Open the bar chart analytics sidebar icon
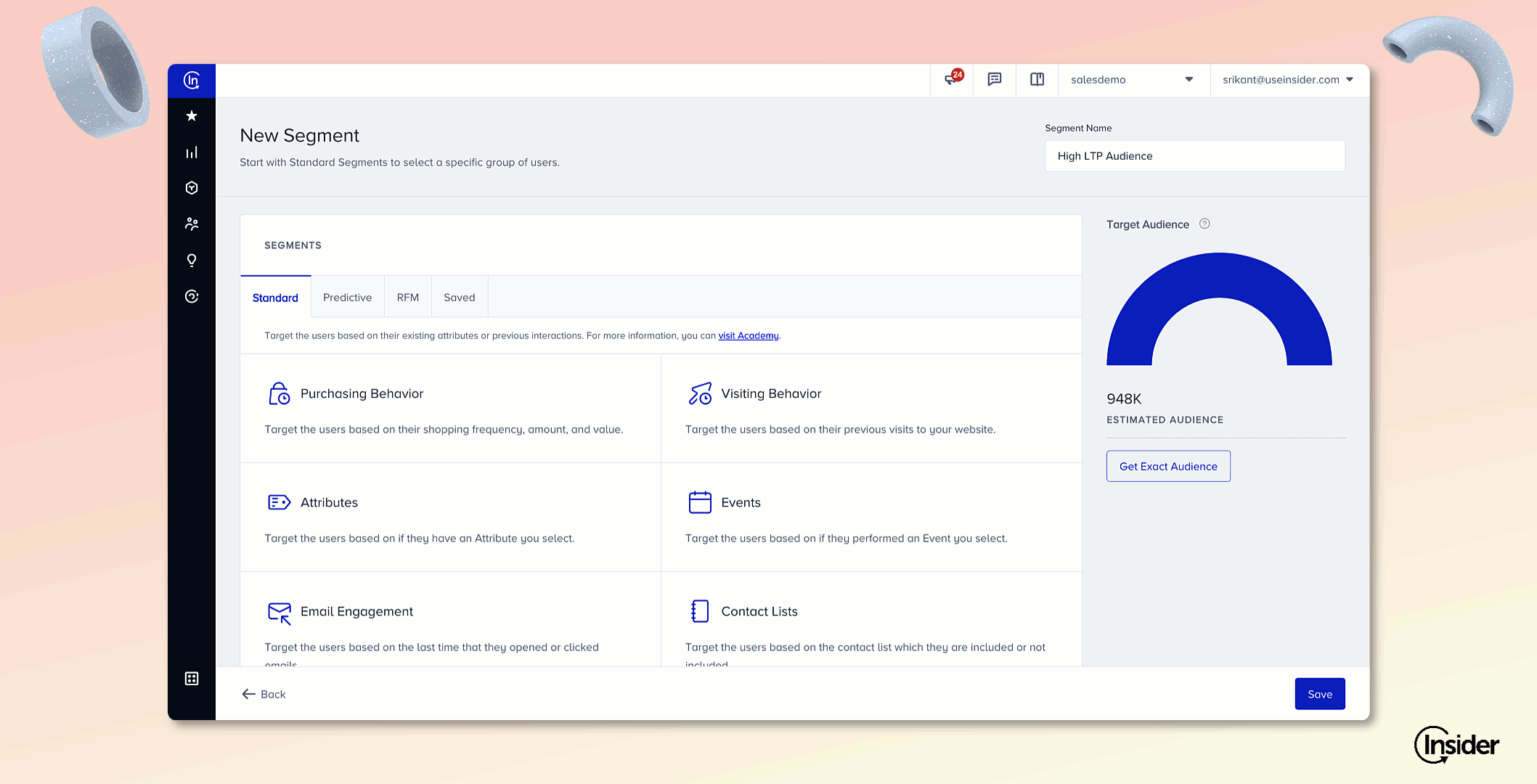 192,152
